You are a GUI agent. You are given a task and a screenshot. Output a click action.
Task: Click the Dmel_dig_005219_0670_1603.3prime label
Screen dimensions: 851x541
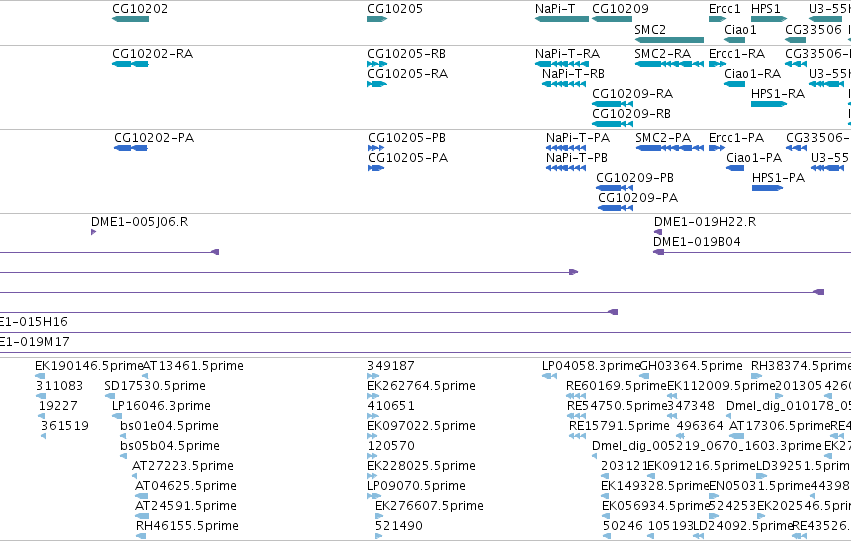(707, 446)
